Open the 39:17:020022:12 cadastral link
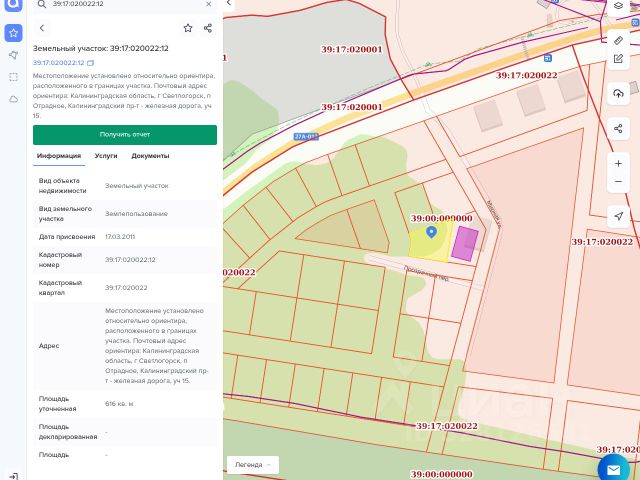This screenshot has width=640, height=480. (58, 63)
